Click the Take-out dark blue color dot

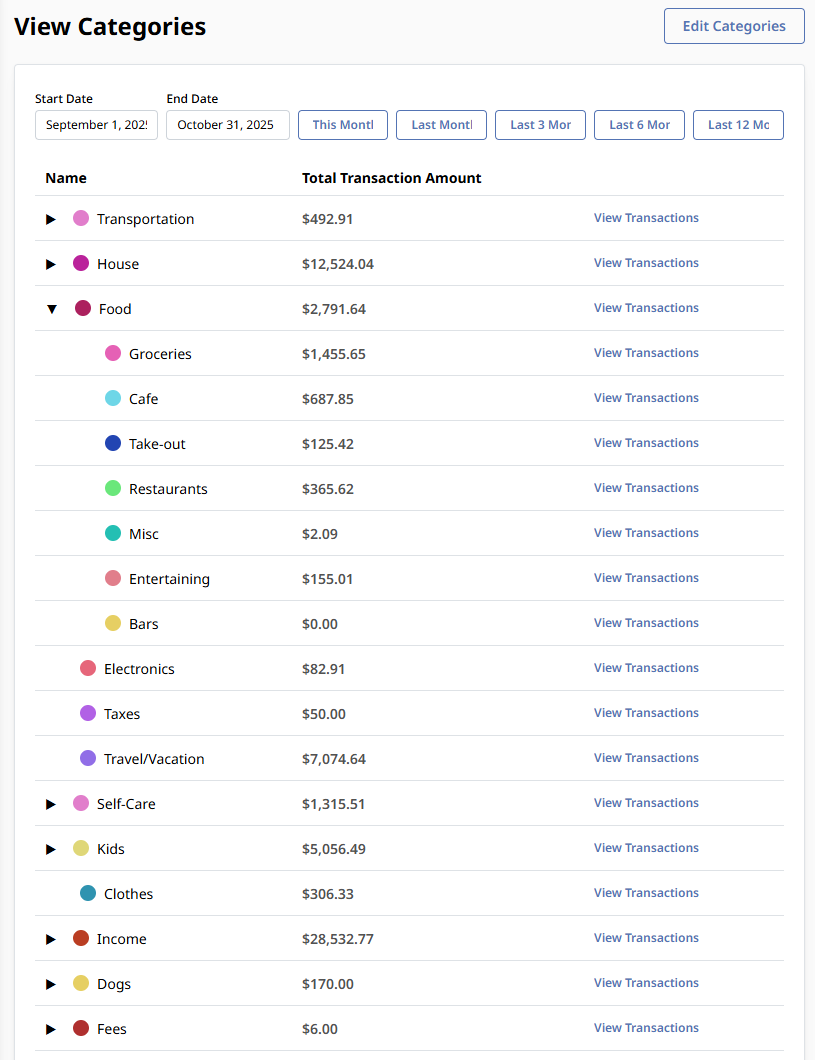[x=113, y=443]
